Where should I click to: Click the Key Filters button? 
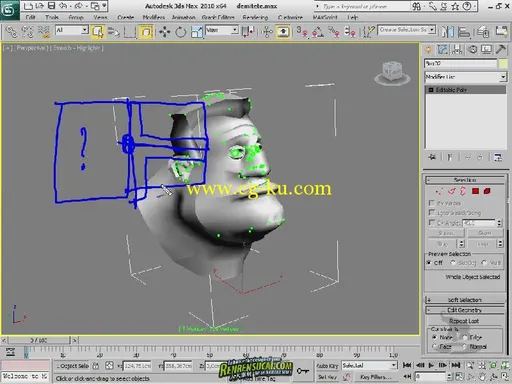click(375, 377)
